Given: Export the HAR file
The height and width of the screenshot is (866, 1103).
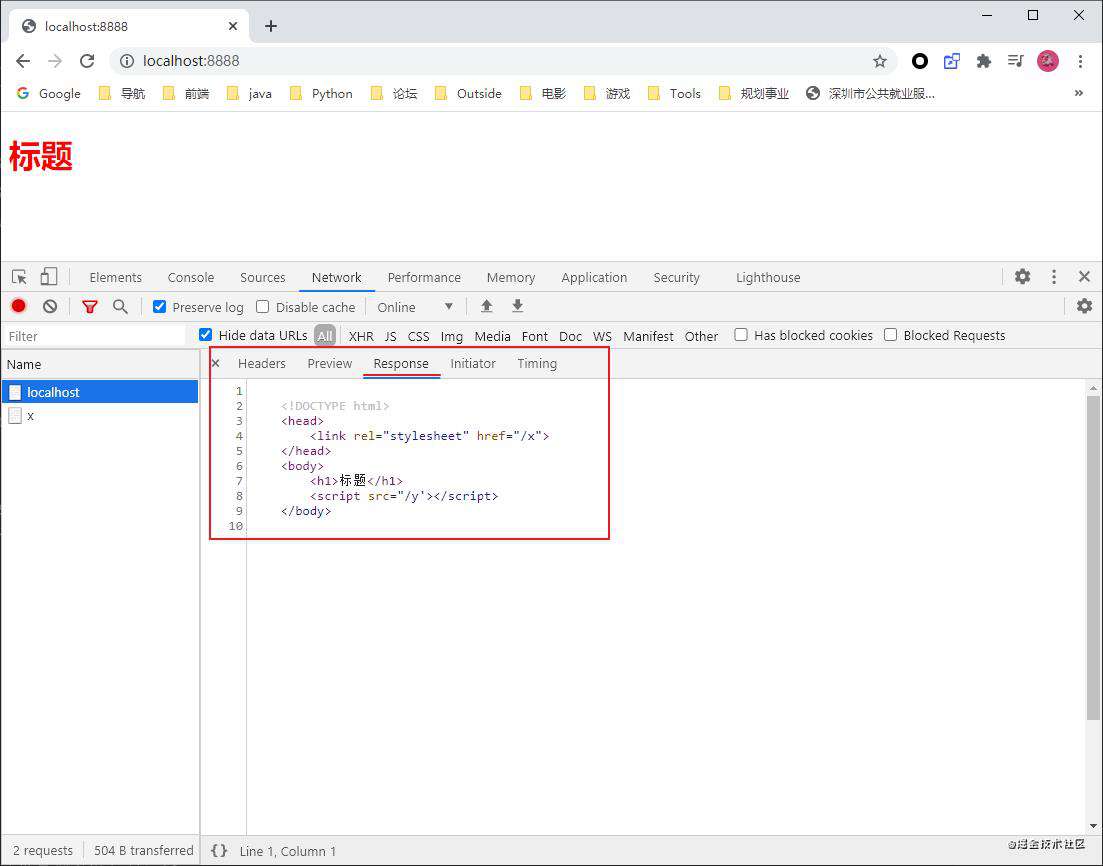Looking at the screenshot, I should click(517, 306).
